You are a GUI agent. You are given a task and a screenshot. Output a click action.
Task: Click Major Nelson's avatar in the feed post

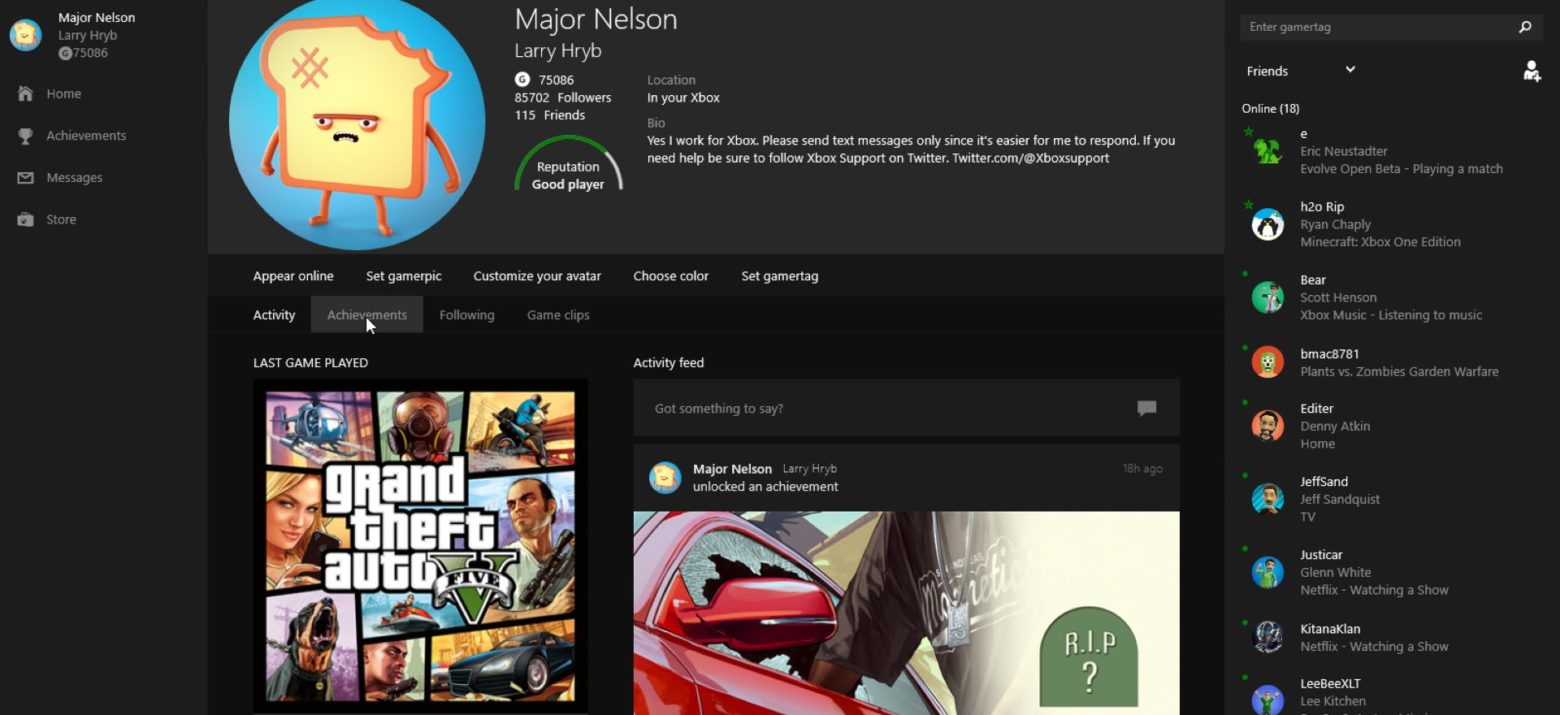pos(665,477)
